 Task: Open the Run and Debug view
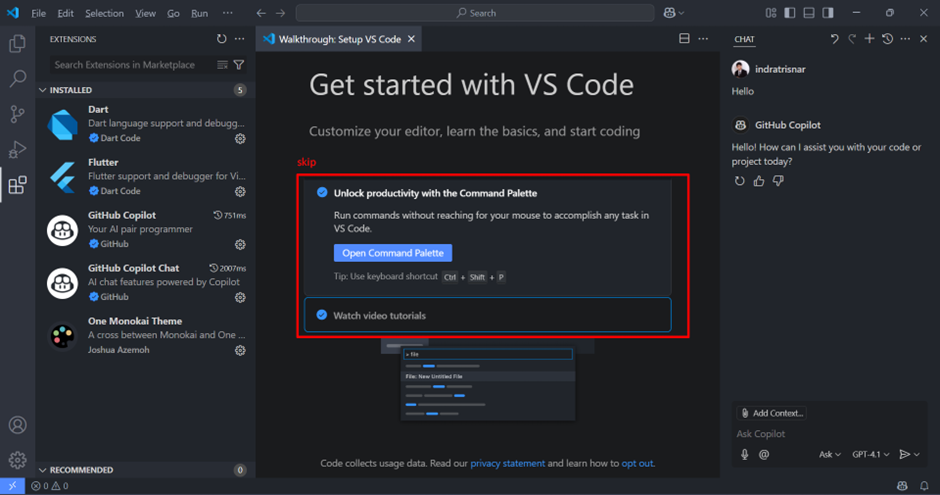(x=17, y=149)
